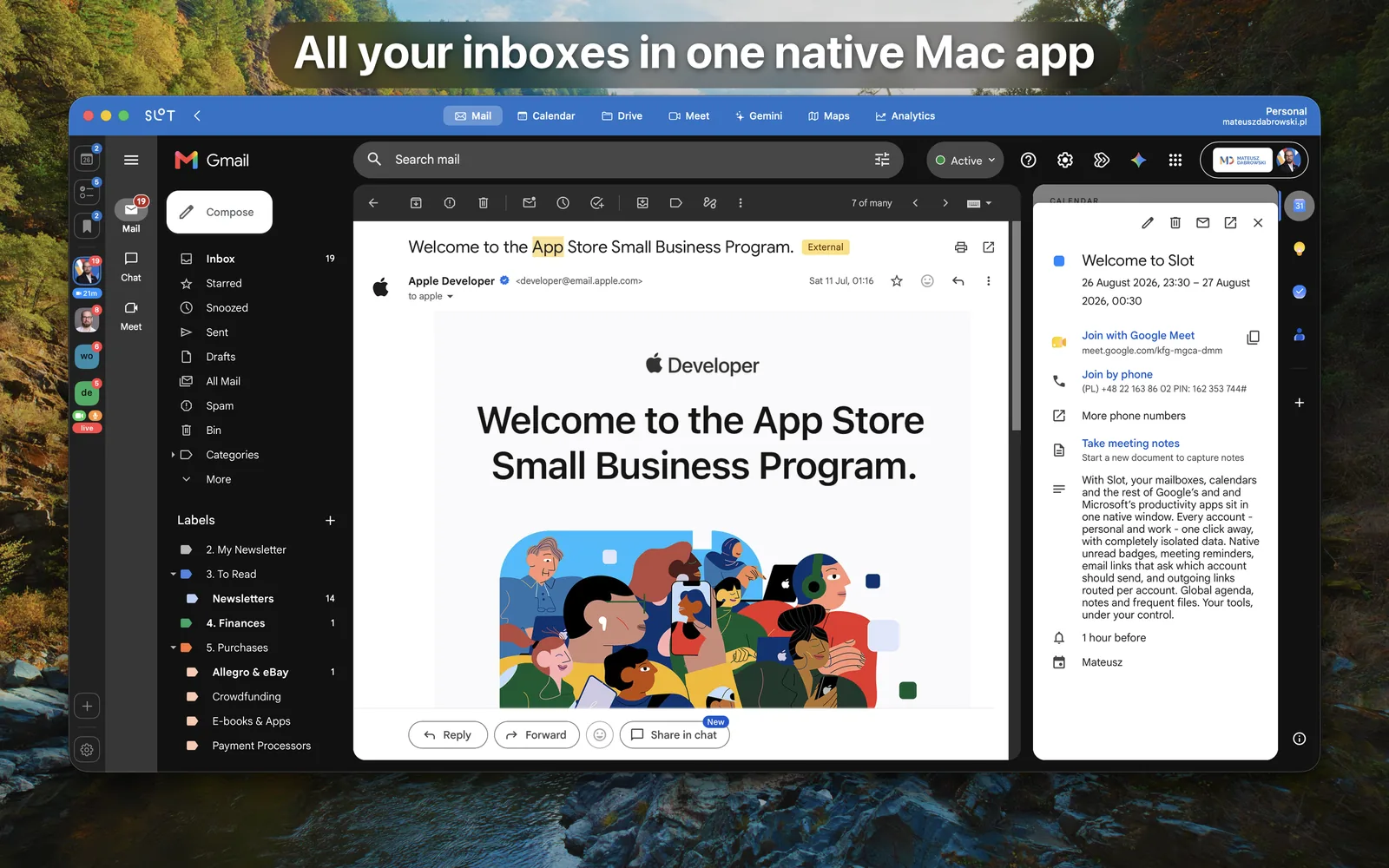Create a new label with the Labels plus
This screenshot has width=1389, height=868.
click(330, 521)
